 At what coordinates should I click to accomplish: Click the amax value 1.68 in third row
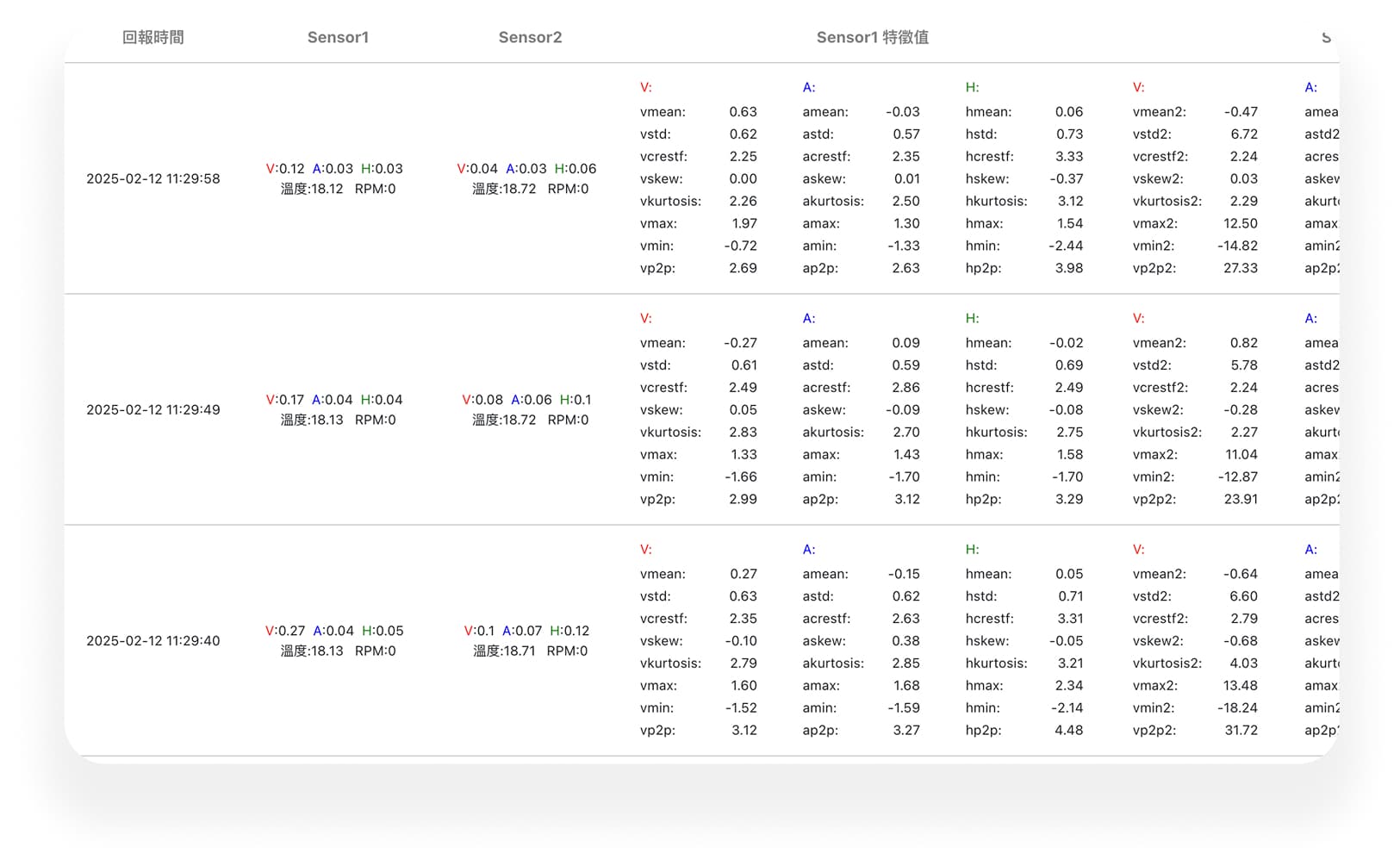point(905,685)
